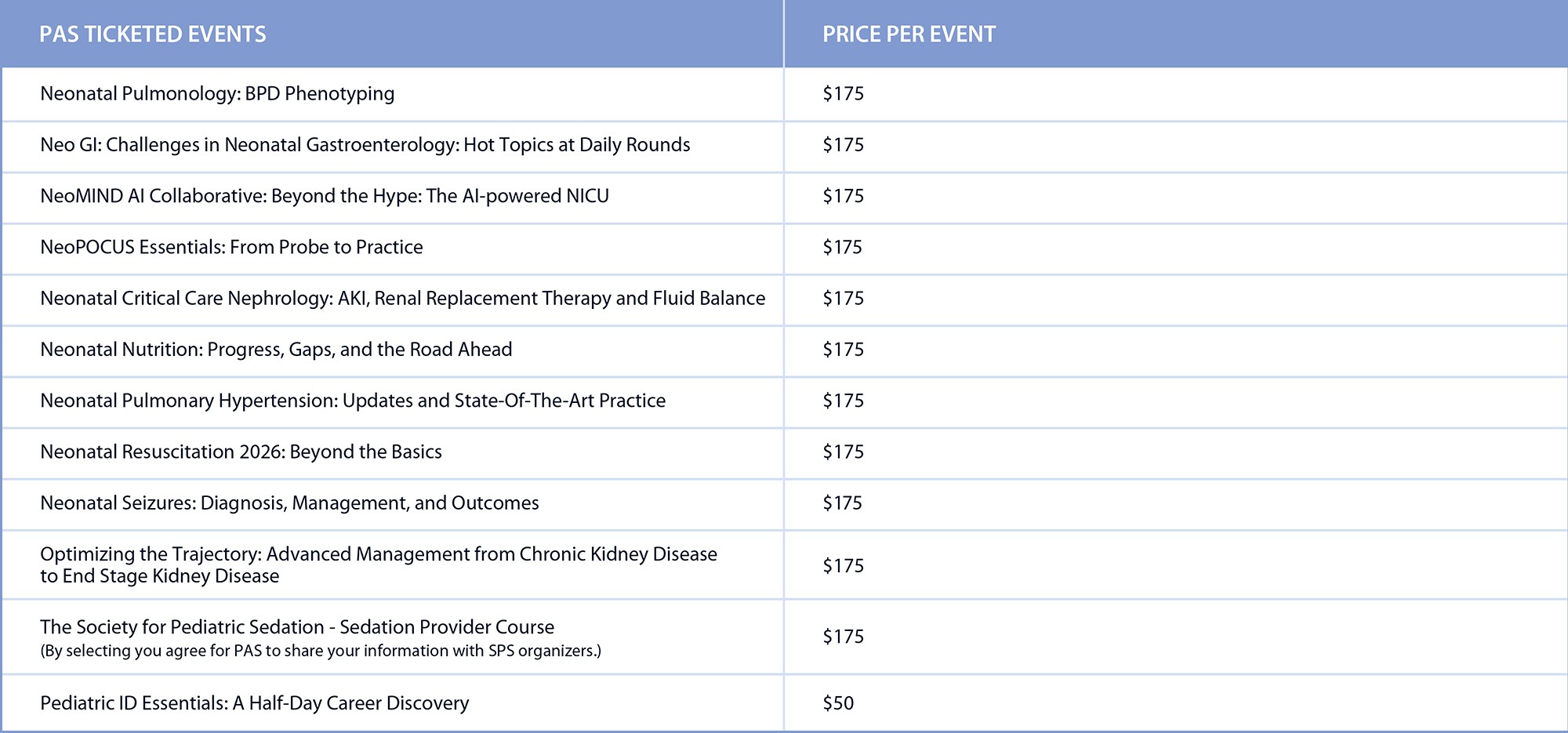Screen dimensions: 1568x733
Task: Choose Neonatal Resuscitation 2026: Beyond the Basics
Action: [241, 452]
